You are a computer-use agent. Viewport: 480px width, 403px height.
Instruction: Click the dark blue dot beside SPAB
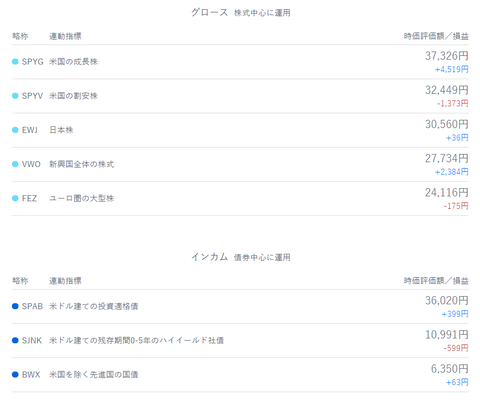tap(15, 306)
